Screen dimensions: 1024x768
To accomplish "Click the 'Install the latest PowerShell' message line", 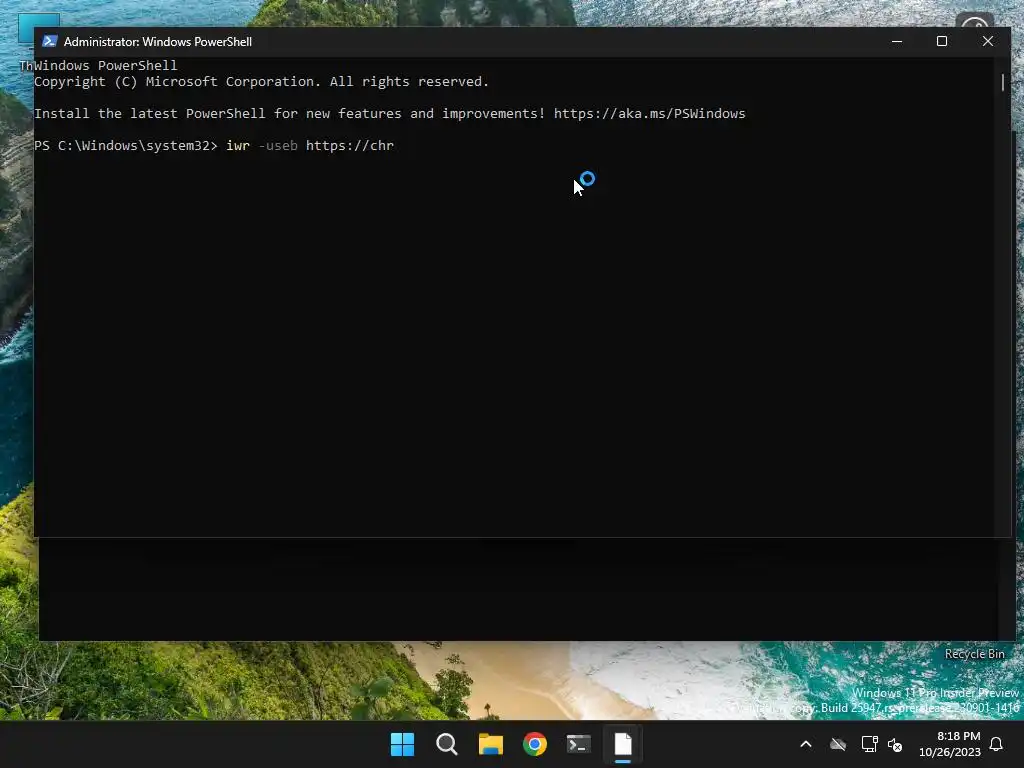I will tap(389, 114).
